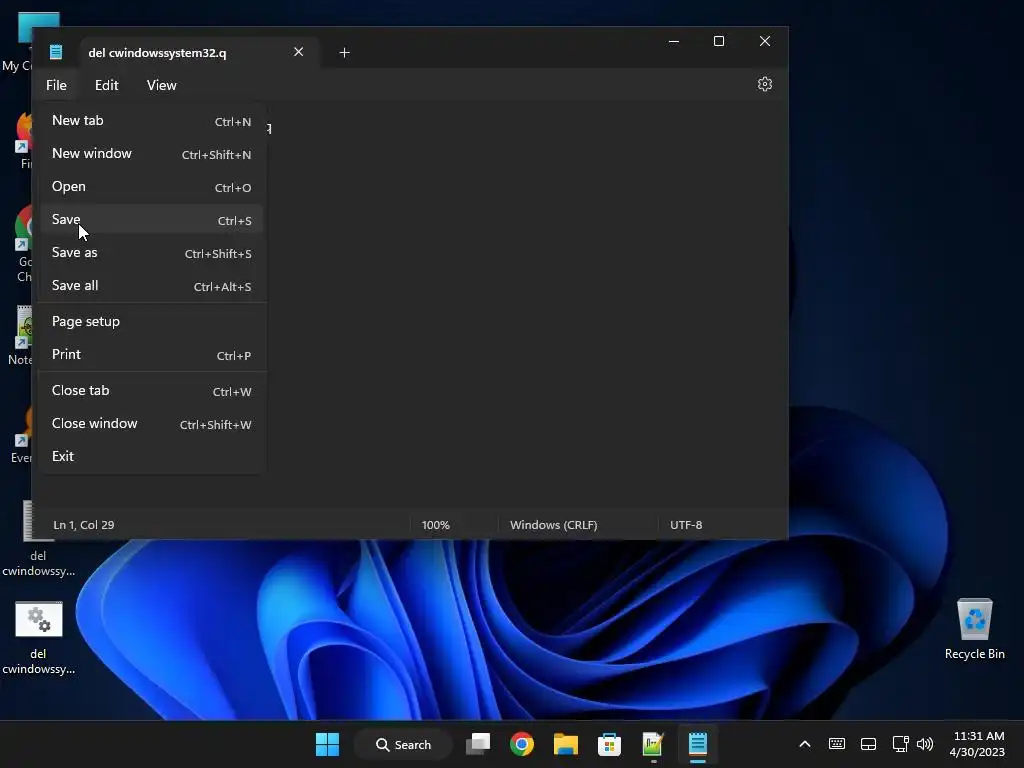Click UTF-8 encoding status entry
The height and width of the screenshot is (768, 1024).
[x=686, y=525]
